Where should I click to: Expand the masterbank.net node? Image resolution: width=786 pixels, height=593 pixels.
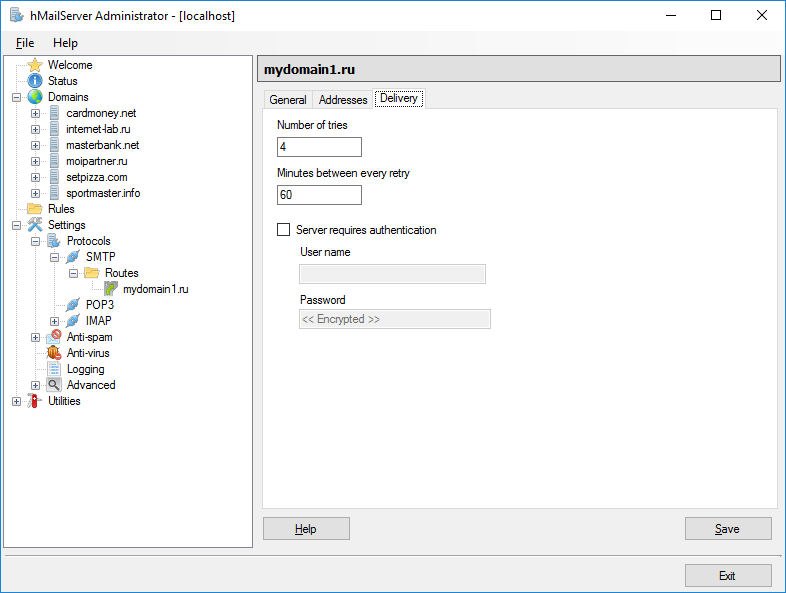point(35,145)
